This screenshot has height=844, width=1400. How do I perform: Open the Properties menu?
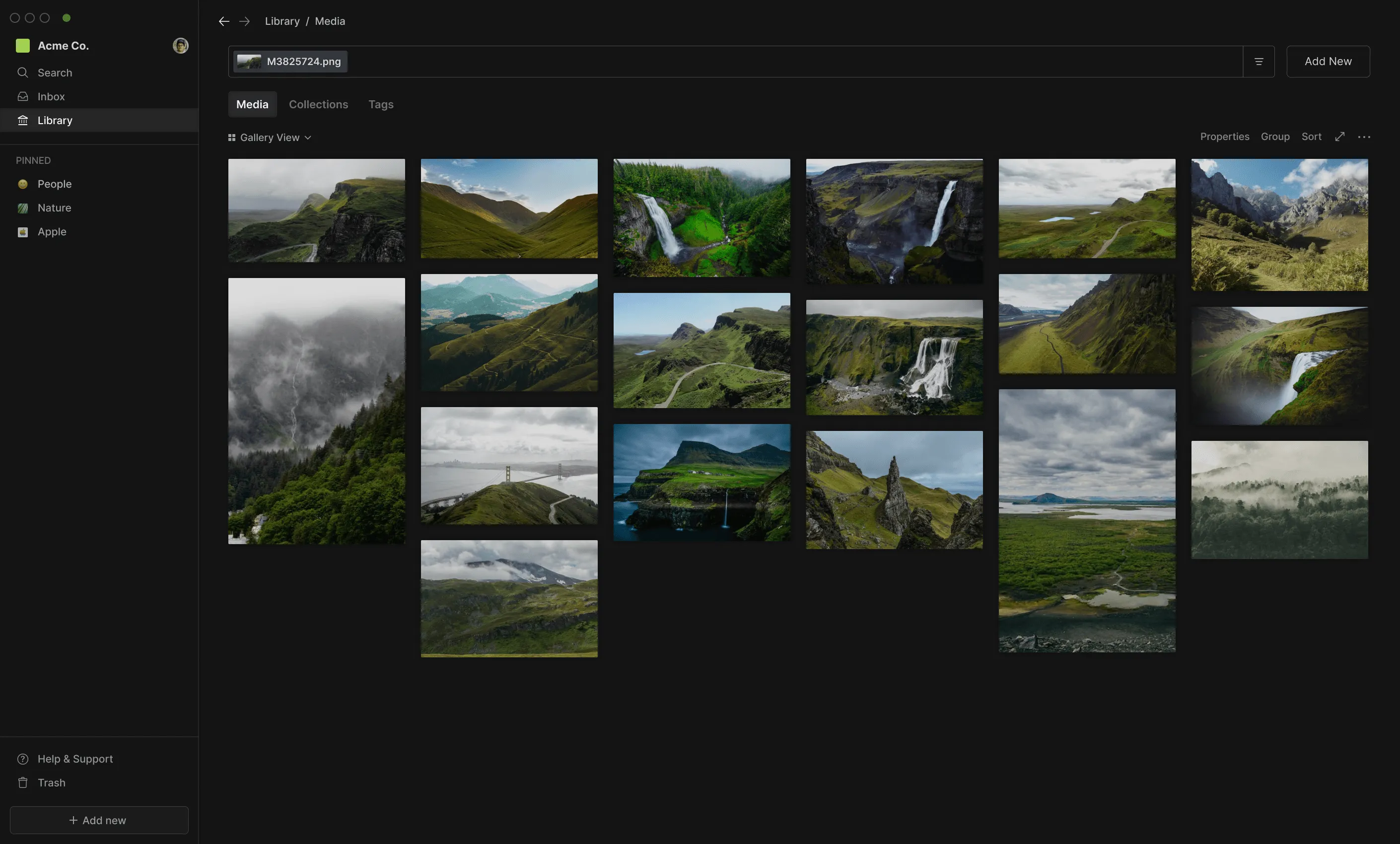pyautogui.click(x=1224, y=137)
